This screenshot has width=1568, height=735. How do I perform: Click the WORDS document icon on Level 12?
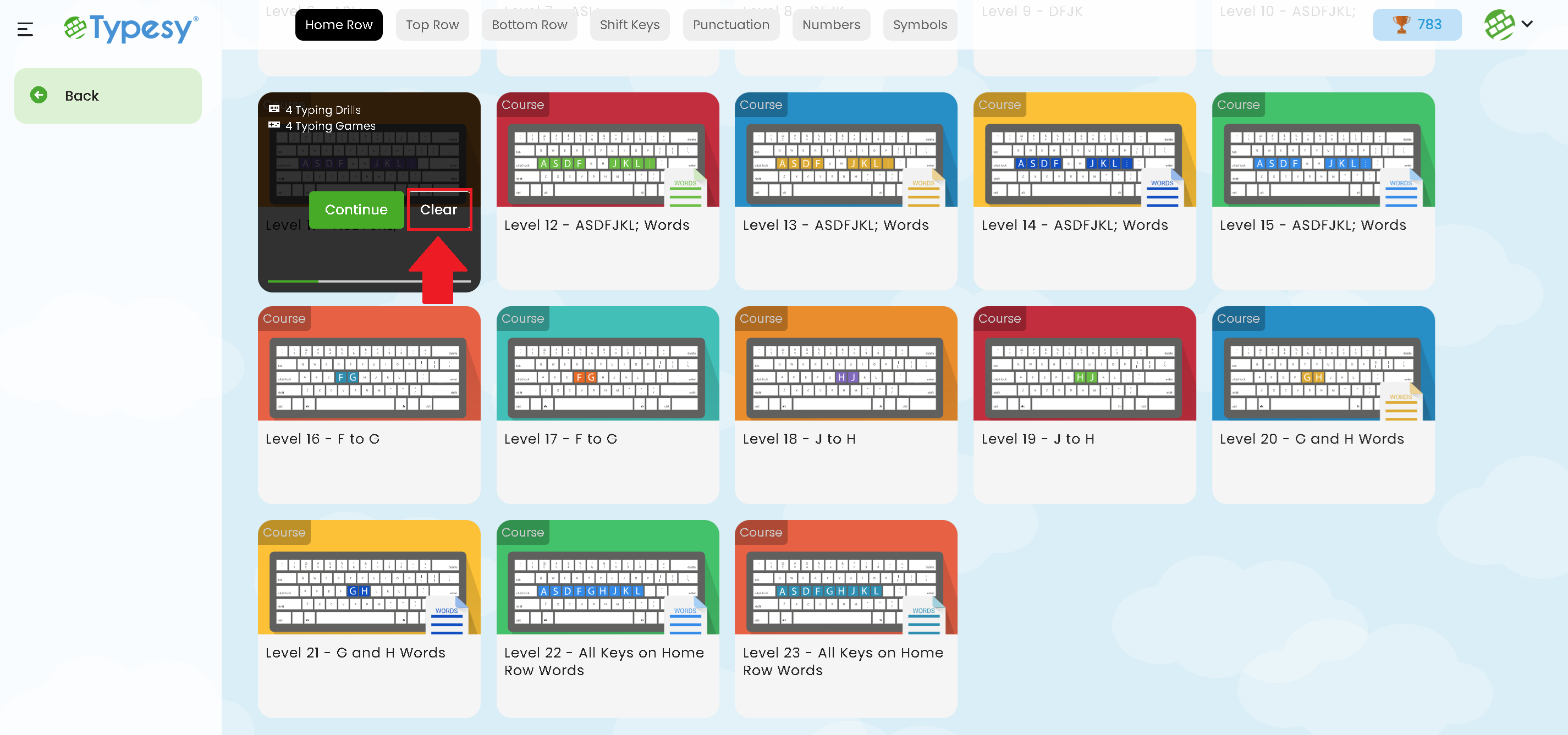point(686,188)
